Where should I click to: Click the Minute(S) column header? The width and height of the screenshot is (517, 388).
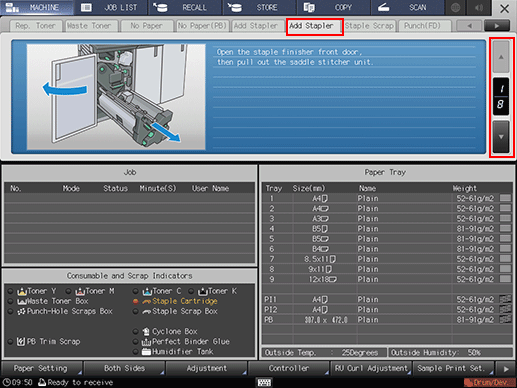click(158, 189)
